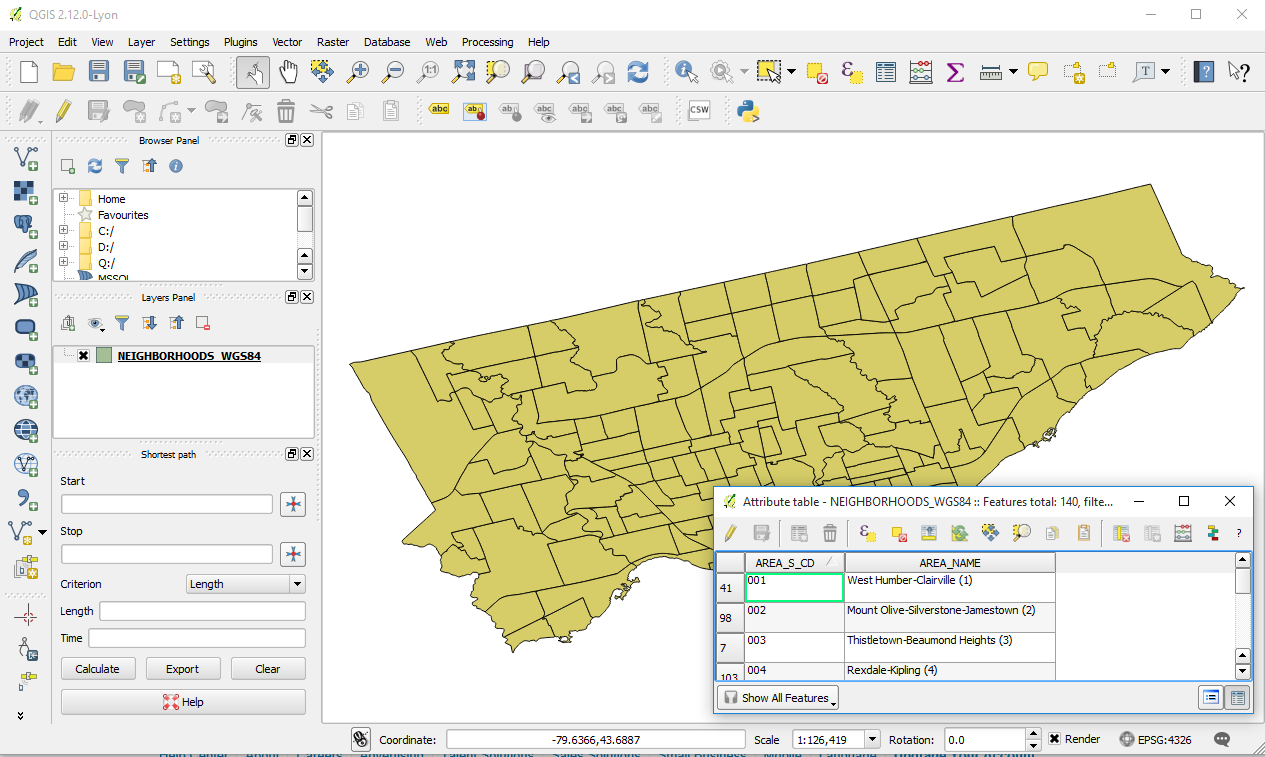The width and height of the screenshot is (1265, 757).
Task: Click the messages speech bubble icon
Action: tap(1221, 740)
